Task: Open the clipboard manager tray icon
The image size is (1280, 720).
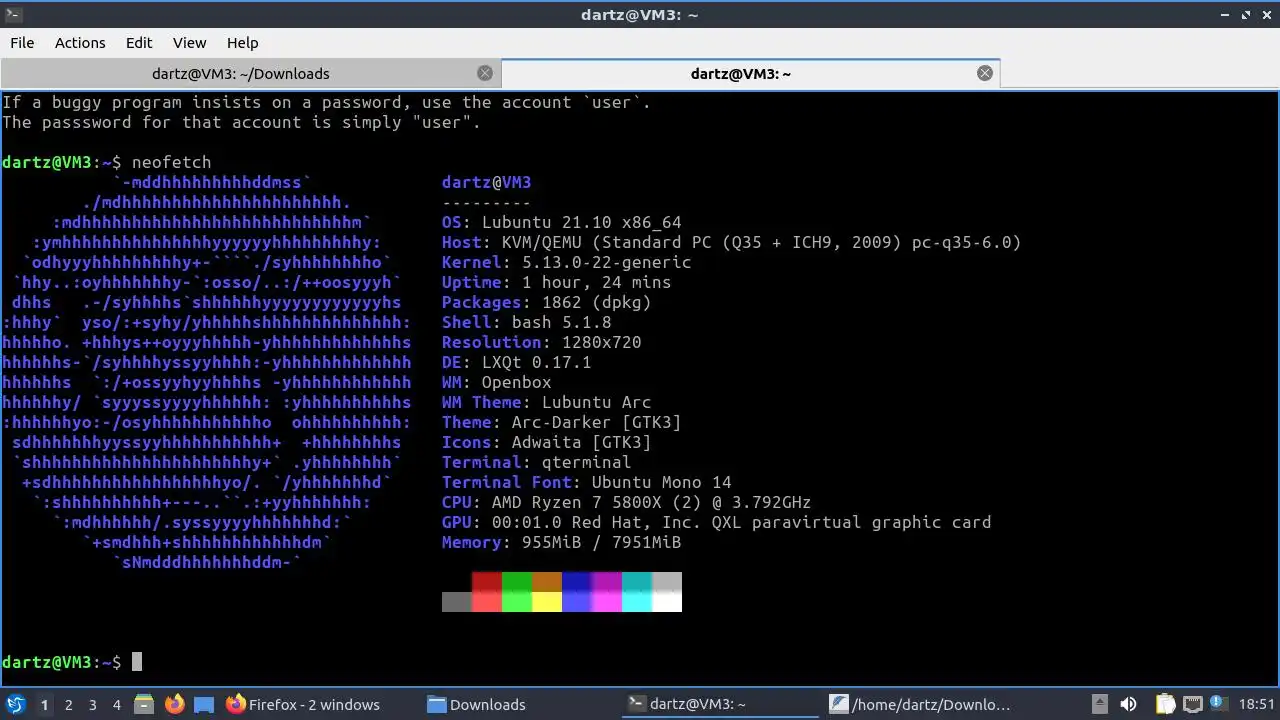Action: tap(1165, 704)
